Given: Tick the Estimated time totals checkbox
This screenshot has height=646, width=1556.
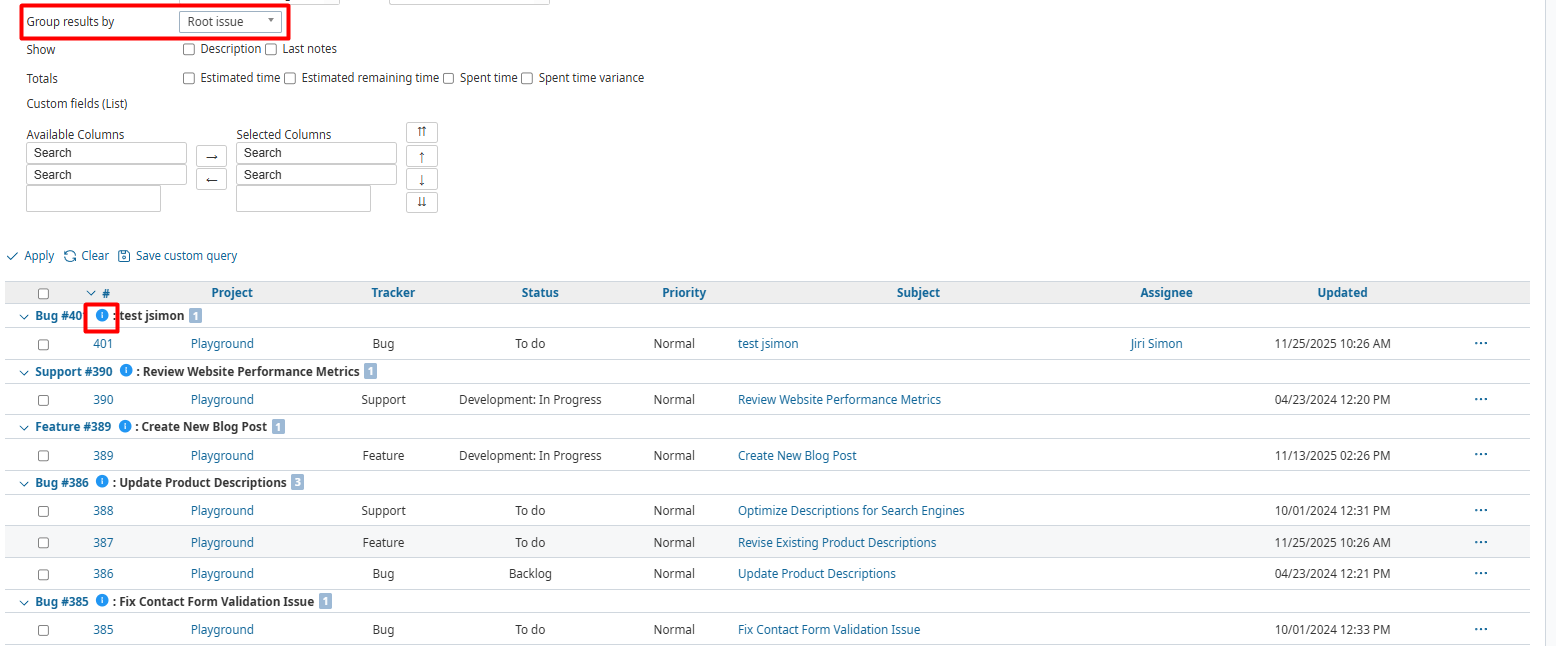Looking at the screenshot, I should tap(189, 78).
